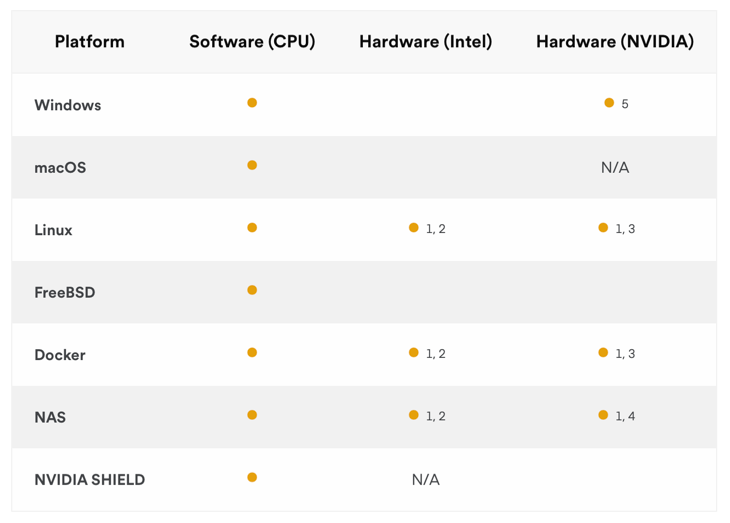Click the Windows Hardware (NVIDIA) orange dot
This screenshot has width=730, height=523.
[609, 103]
